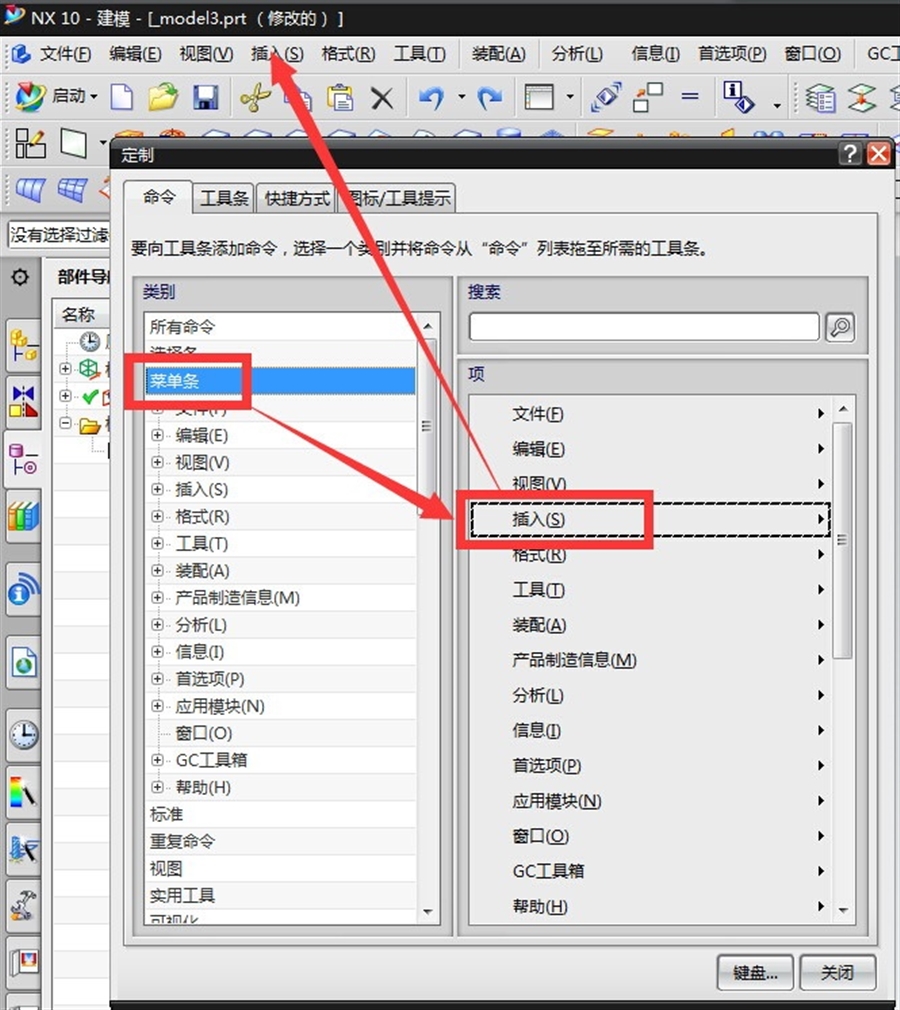The width and height of the screenshot is (900, 1010).
Task: Select 文件(F) in the 项 list
Action: pos(650,414)
